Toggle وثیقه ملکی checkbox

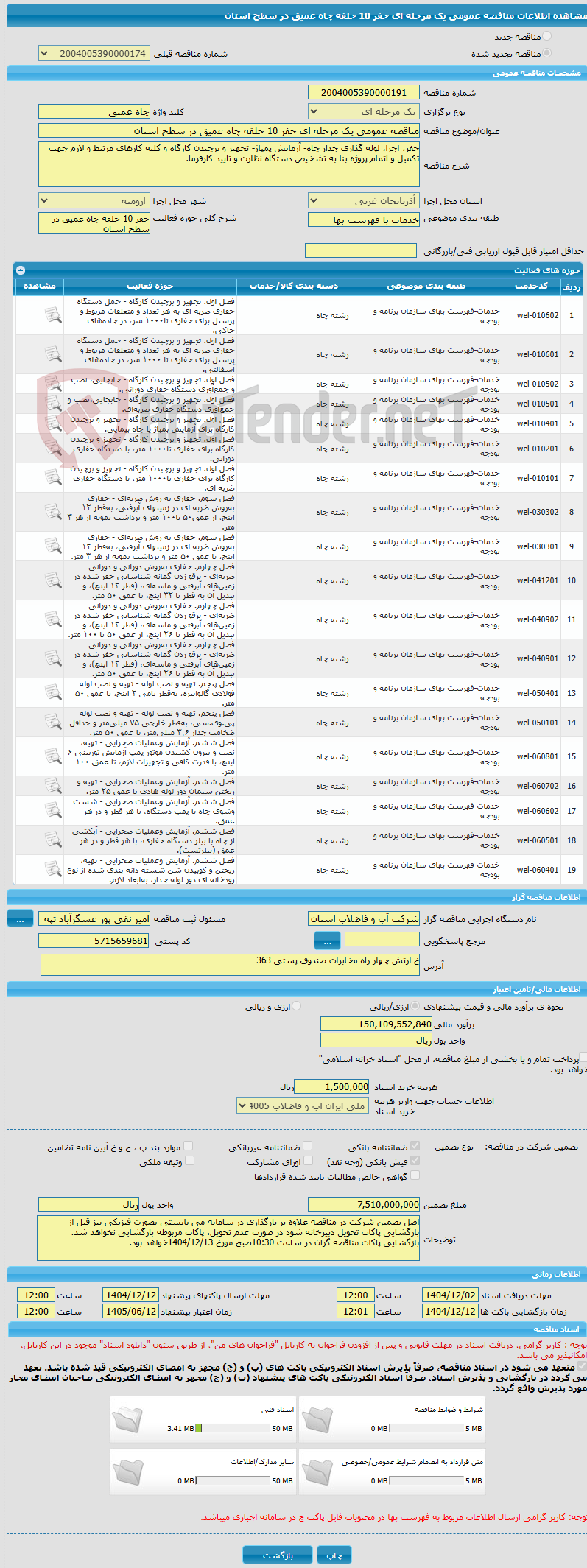[x=189, y=1161]
